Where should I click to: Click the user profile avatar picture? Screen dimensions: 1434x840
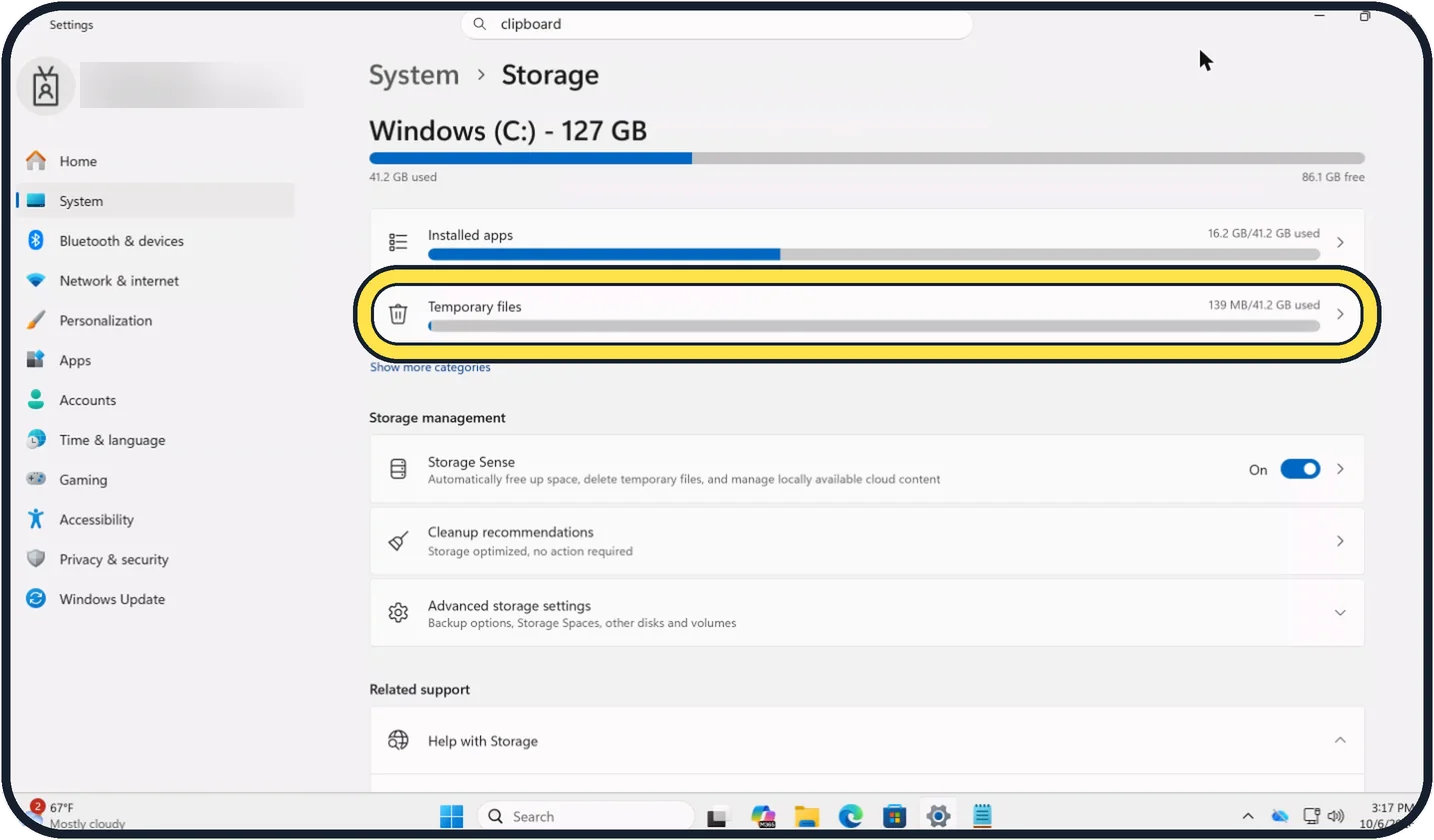[x=45, y=86]
